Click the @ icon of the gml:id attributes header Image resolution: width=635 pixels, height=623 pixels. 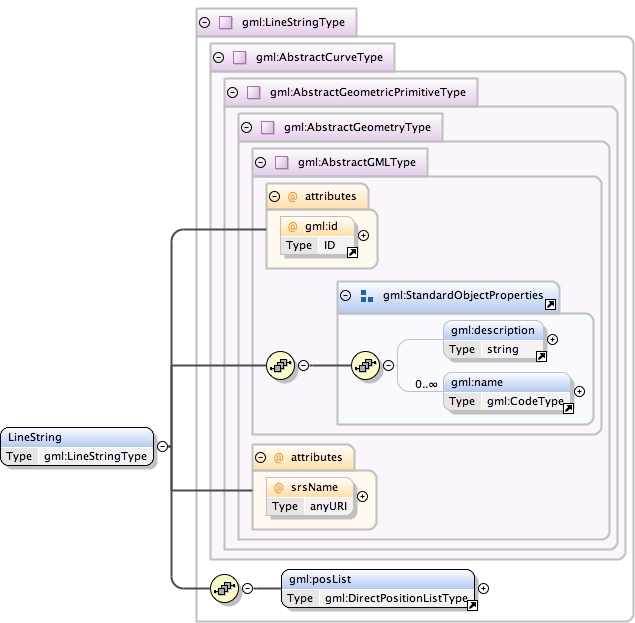click(292, 197)
